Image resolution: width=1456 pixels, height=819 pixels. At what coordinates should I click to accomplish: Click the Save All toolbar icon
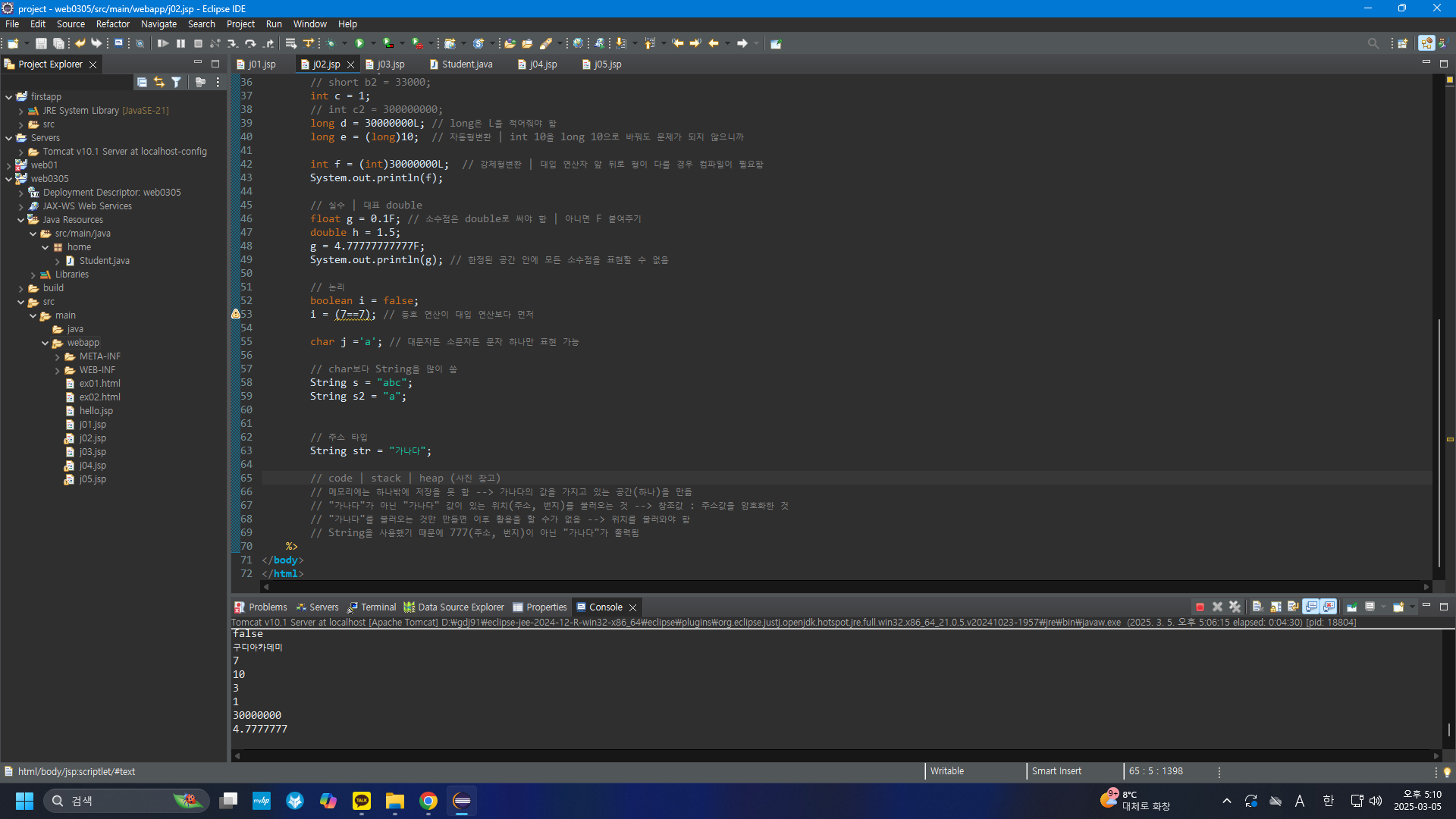tap(58, 44)
